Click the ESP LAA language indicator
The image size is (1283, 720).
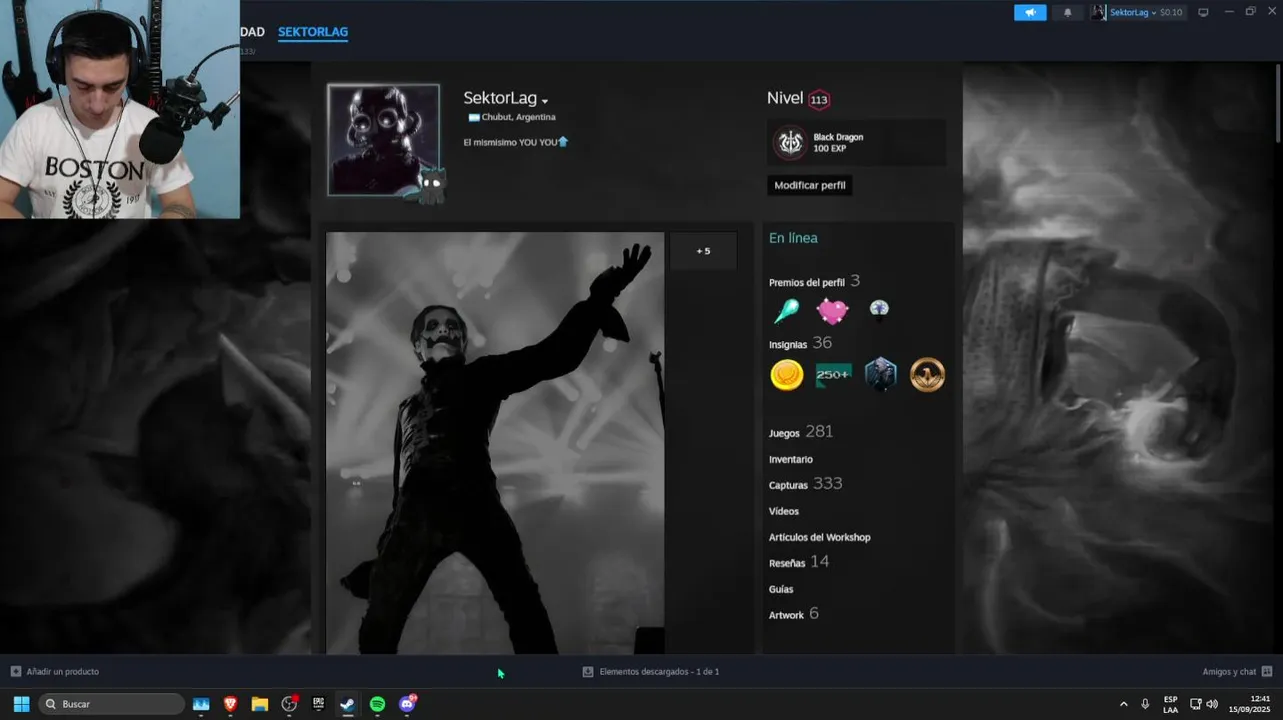coord(1170,704)
